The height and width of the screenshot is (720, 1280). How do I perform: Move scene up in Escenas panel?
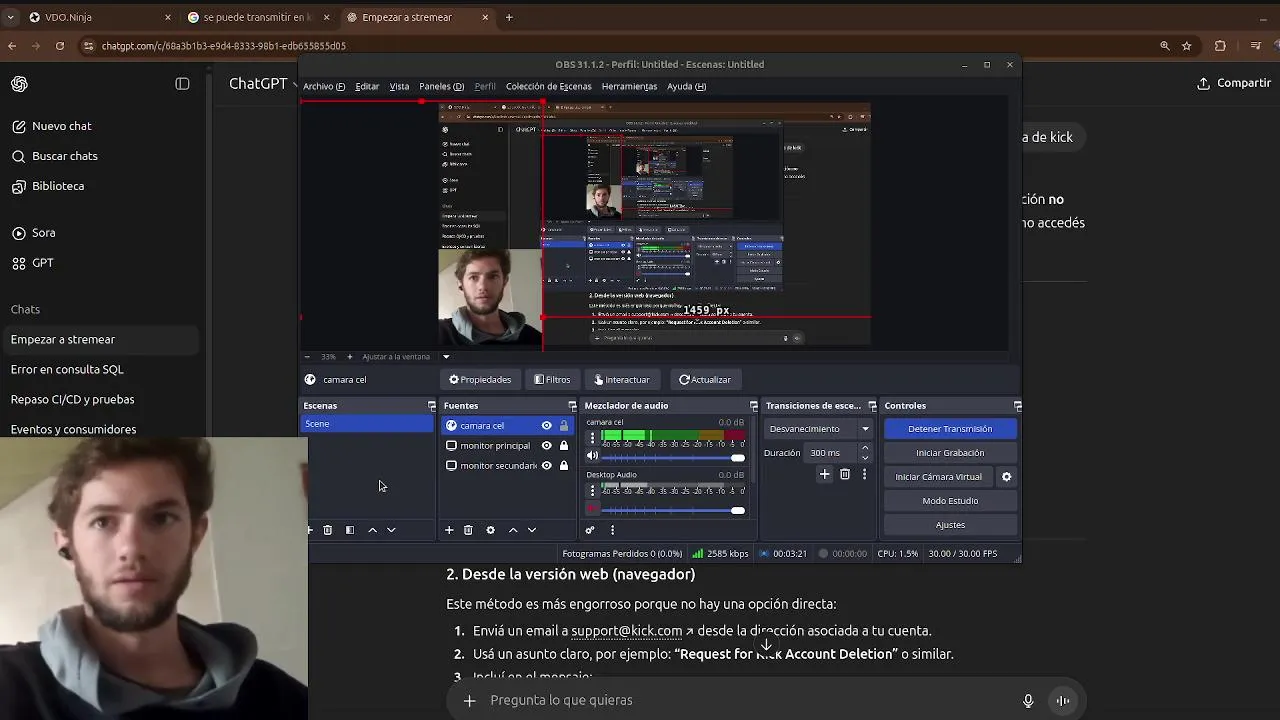tap(372, 530)
